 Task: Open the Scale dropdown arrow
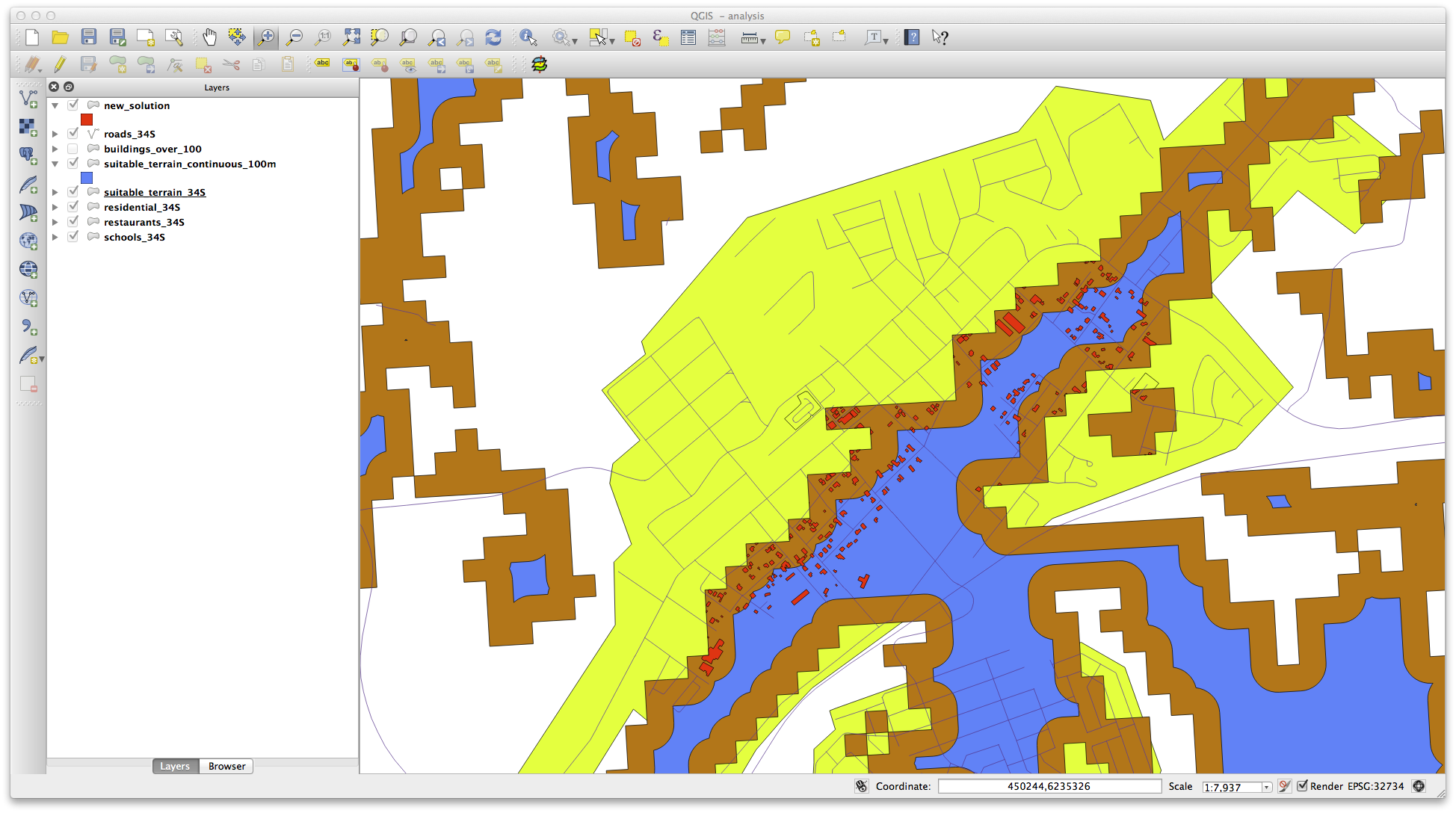click(1266, 787)
